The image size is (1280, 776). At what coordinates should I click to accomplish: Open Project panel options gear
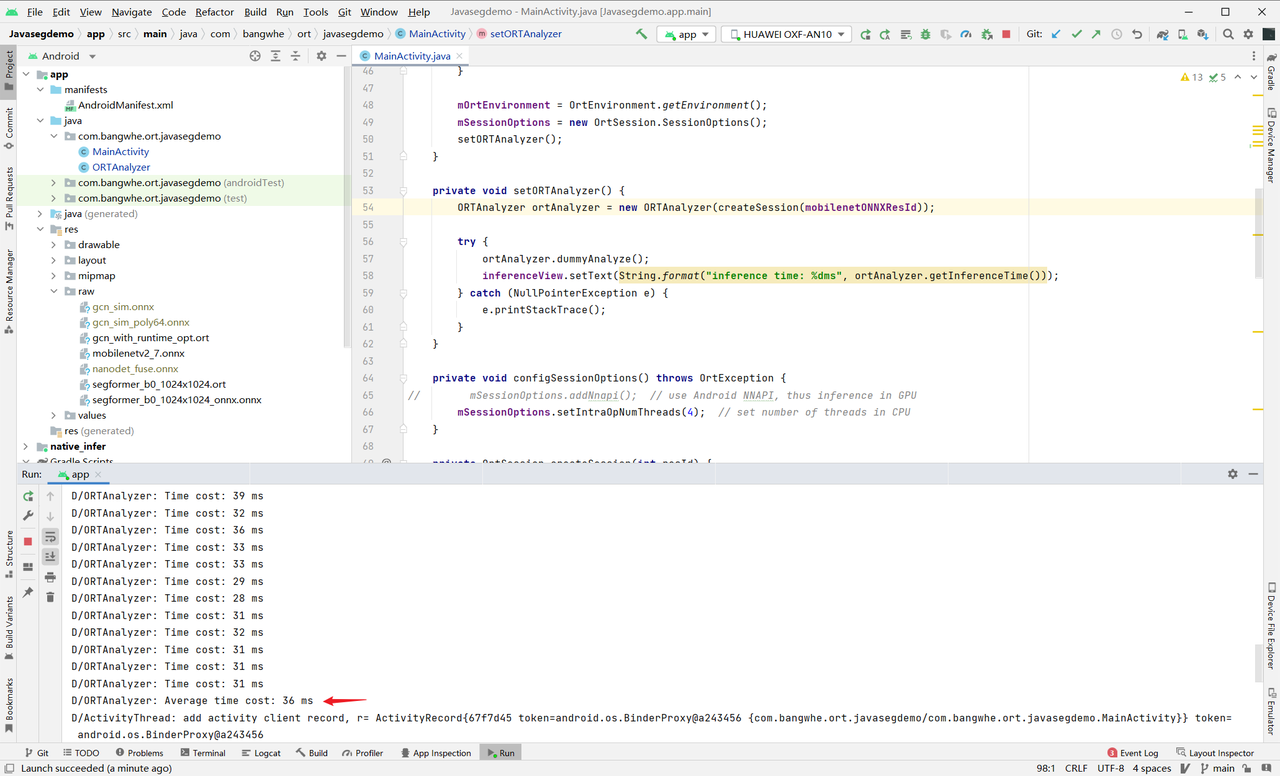[321, 56]
